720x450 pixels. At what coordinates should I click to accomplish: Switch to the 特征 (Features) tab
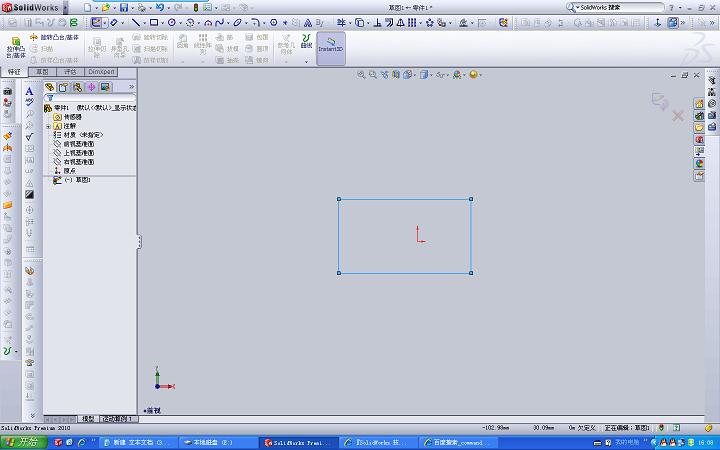[14, 72]
